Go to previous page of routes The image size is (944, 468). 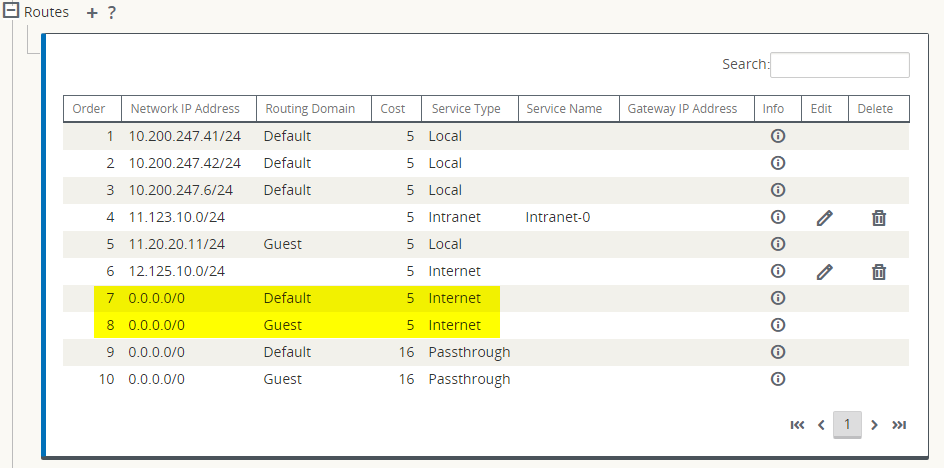coord(821,425)
